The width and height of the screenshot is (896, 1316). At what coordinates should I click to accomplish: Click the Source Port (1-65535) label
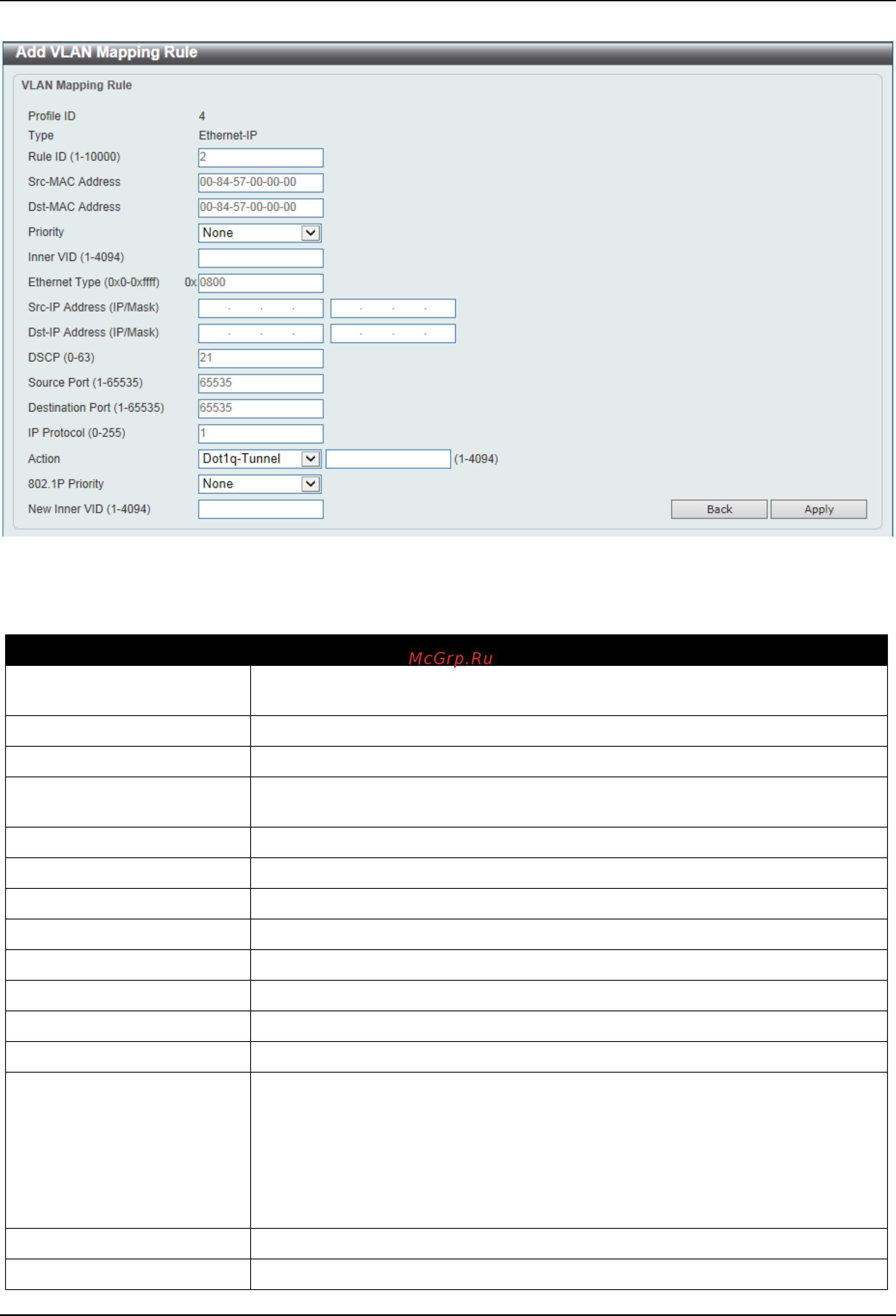(x=86, y=382)
